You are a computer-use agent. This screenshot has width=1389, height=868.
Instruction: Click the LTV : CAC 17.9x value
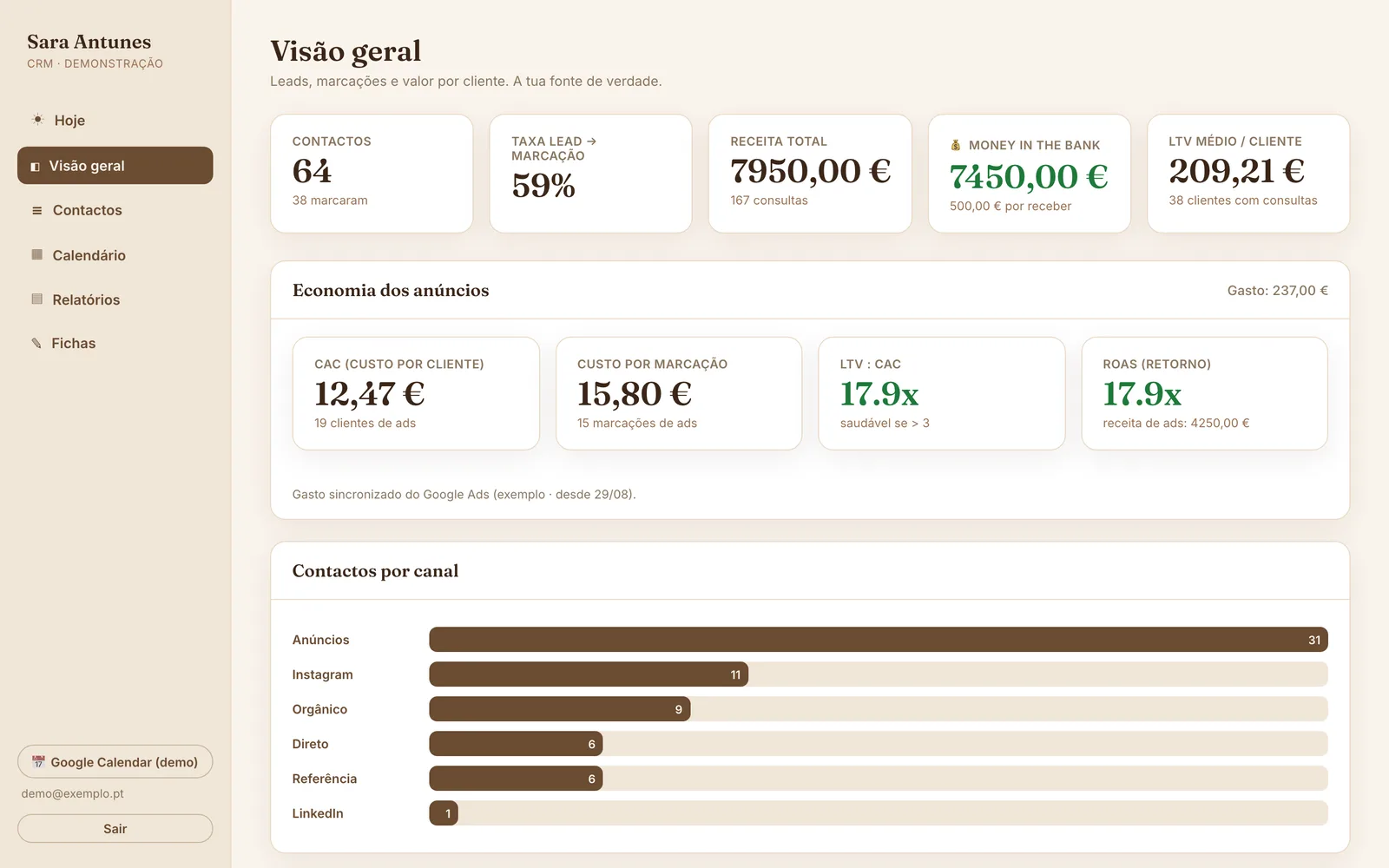pos(879,394)
